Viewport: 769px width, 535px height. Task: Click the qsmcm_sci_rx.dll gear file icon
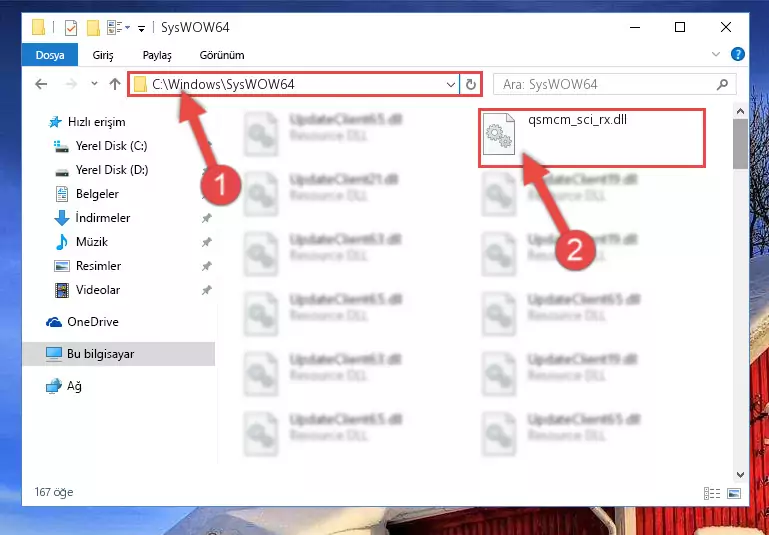click(499, 133)
